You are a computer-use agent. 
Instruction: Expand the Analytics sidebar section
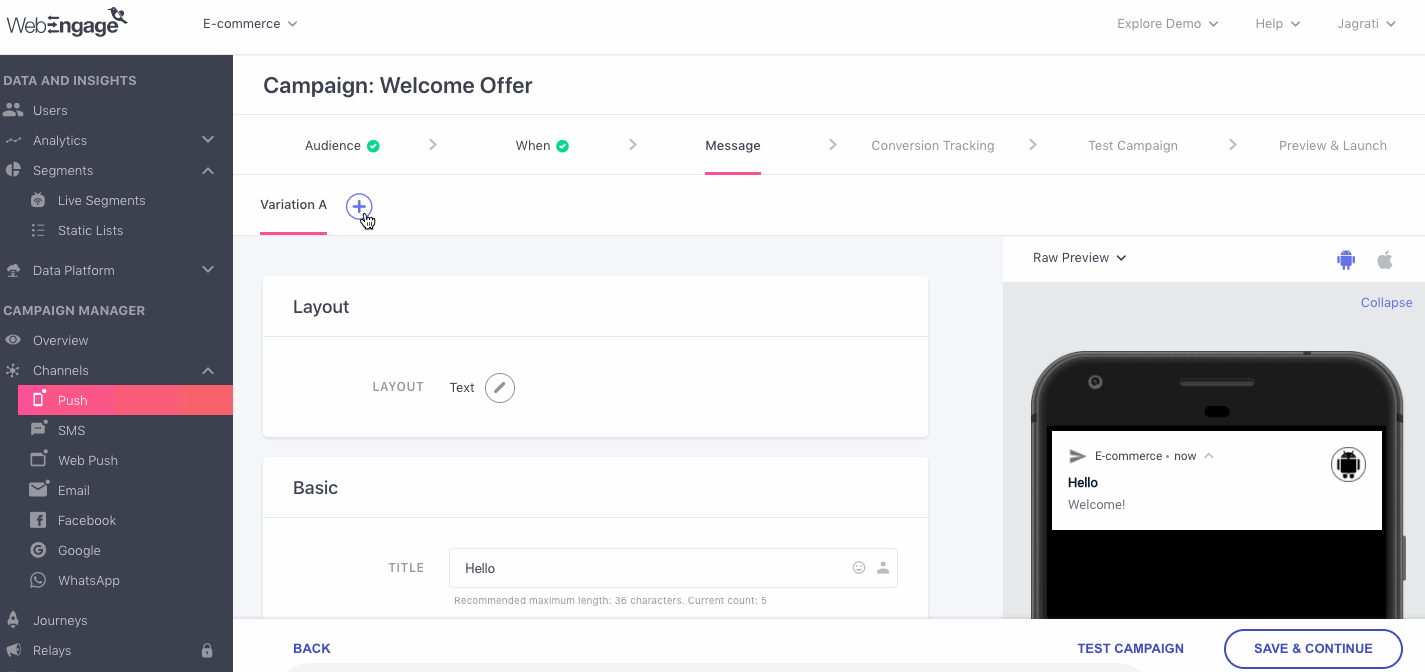click(208, 140)
